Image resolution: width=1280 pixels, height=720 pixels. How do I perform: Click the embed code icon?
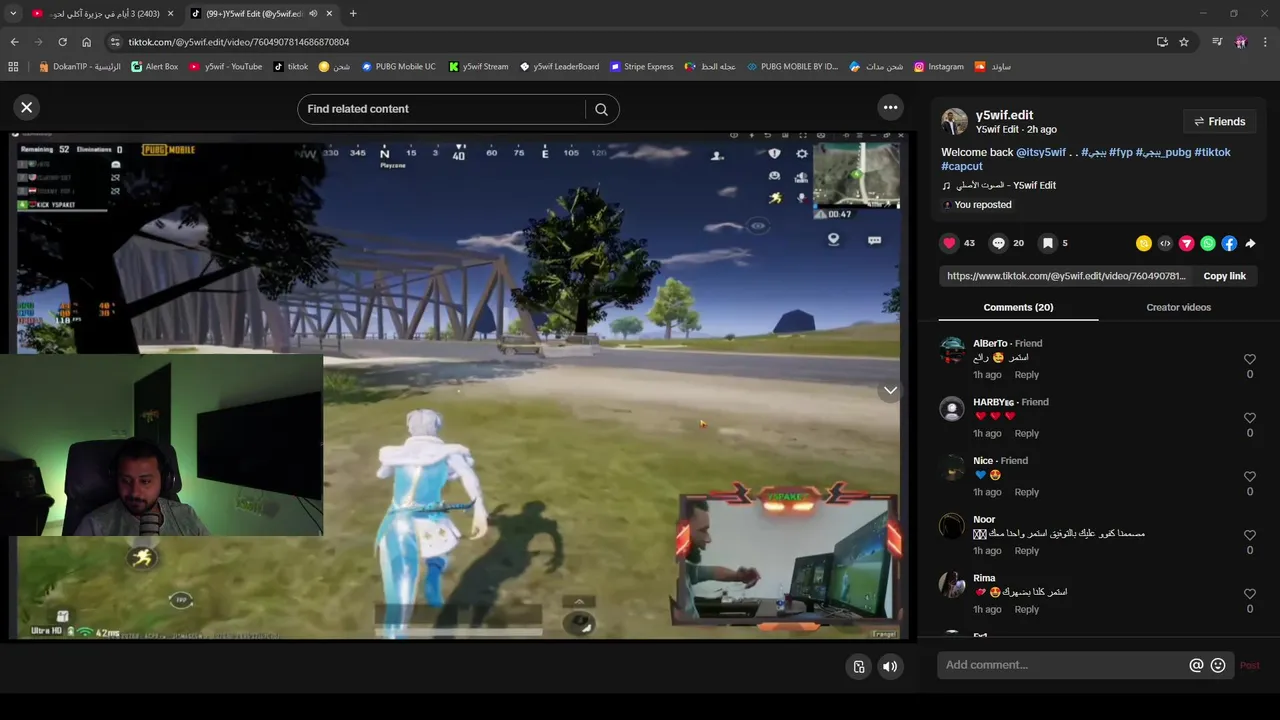[1165, 243]
